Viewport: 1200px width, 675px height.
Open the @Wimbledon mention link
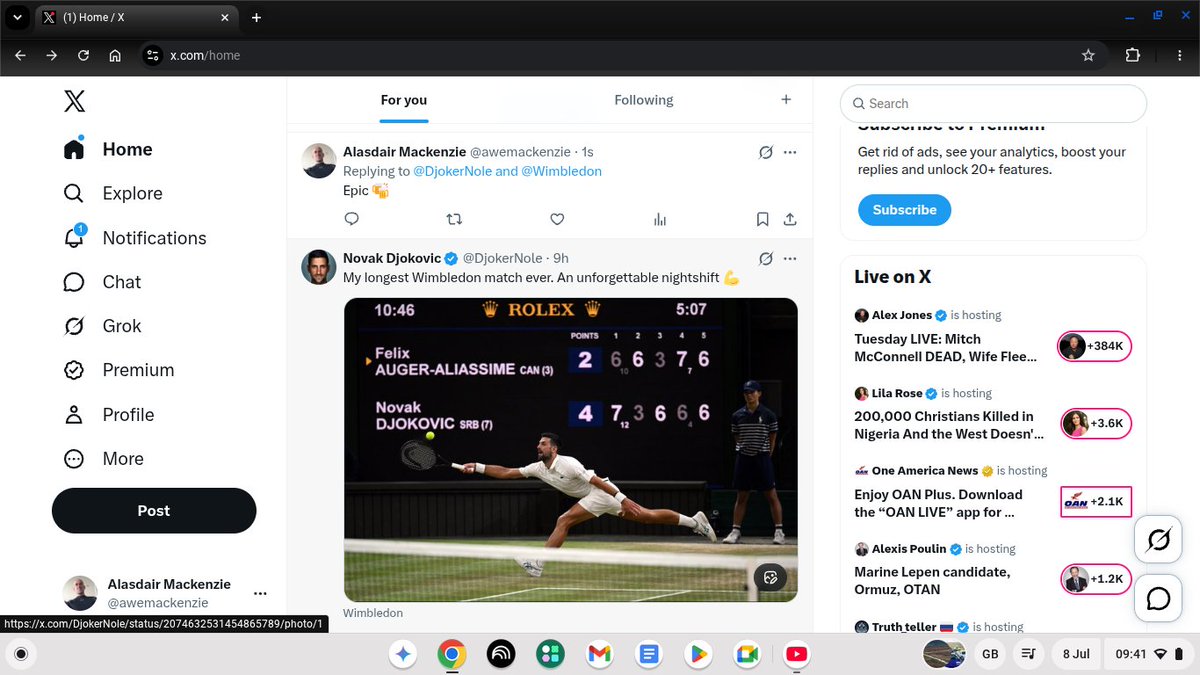561,171
